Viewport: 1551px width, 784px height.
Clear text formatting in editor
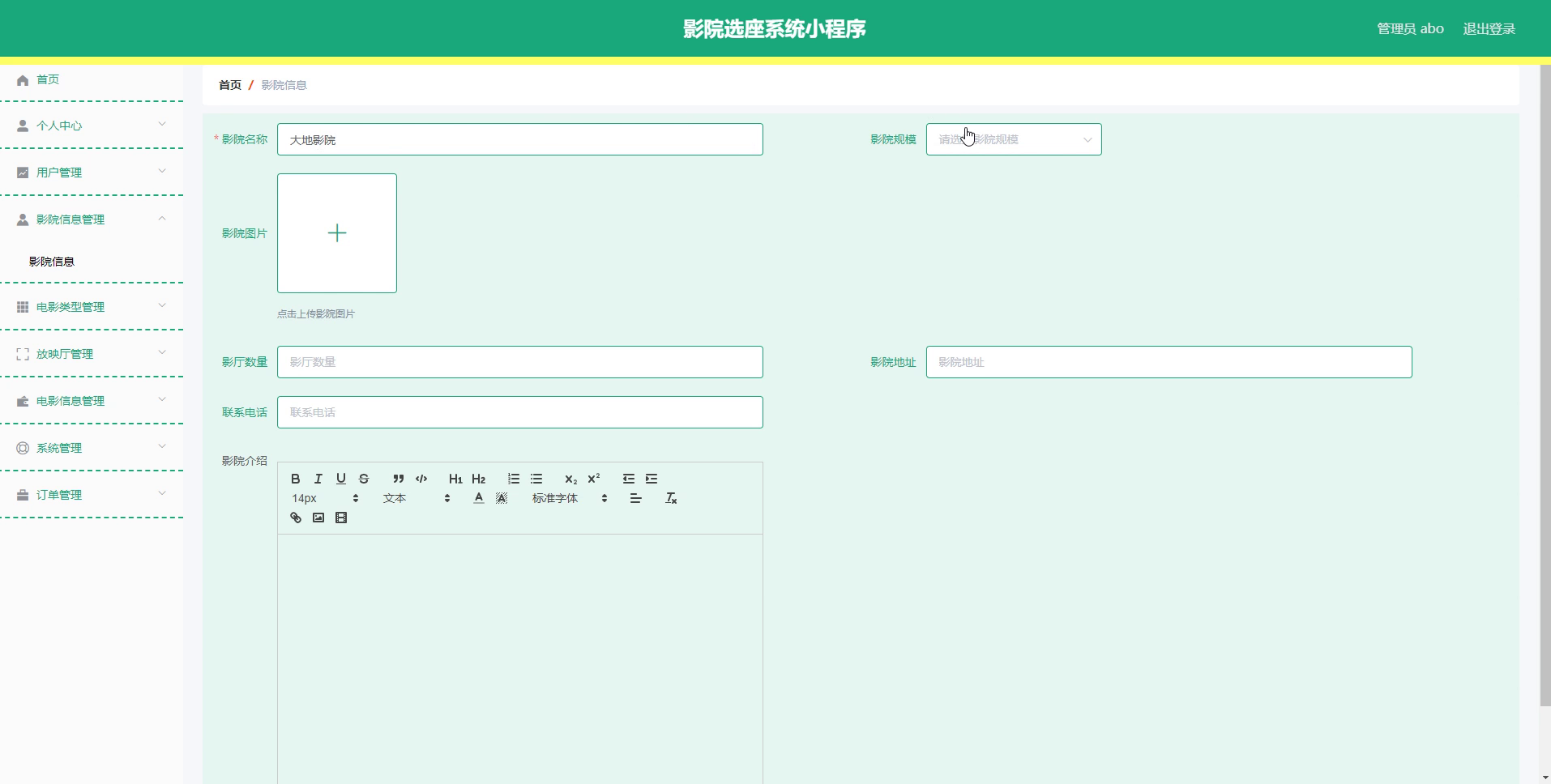671,498
